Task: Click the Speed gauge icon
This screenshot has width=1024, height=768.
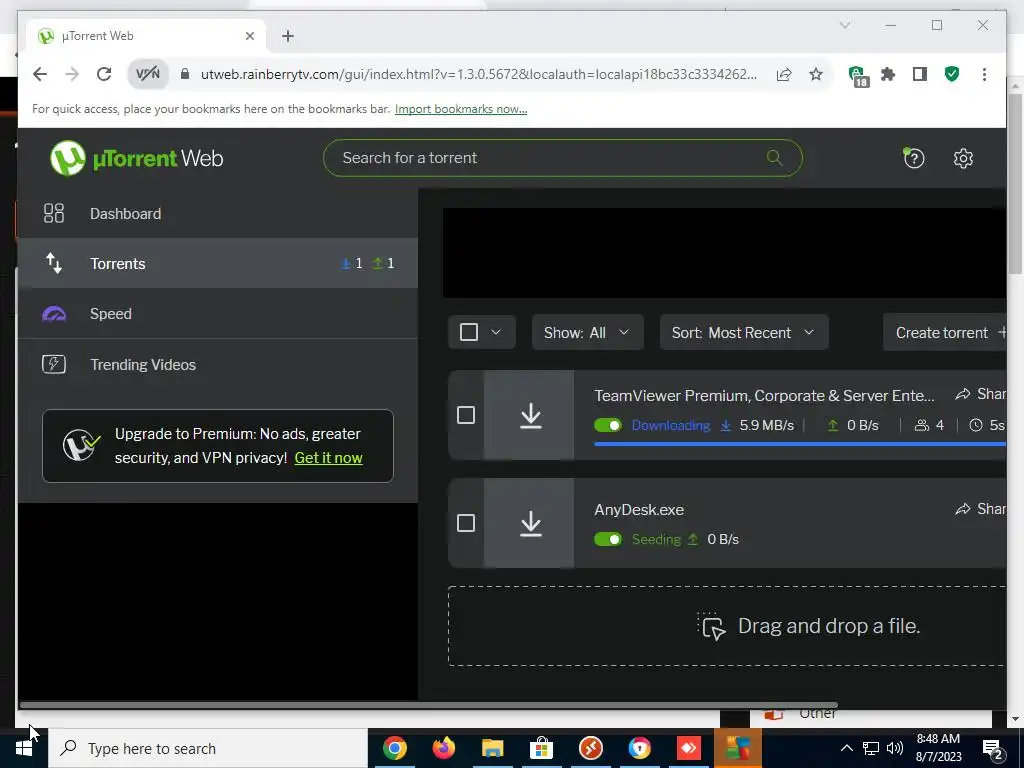Action: tap(54, 314)
